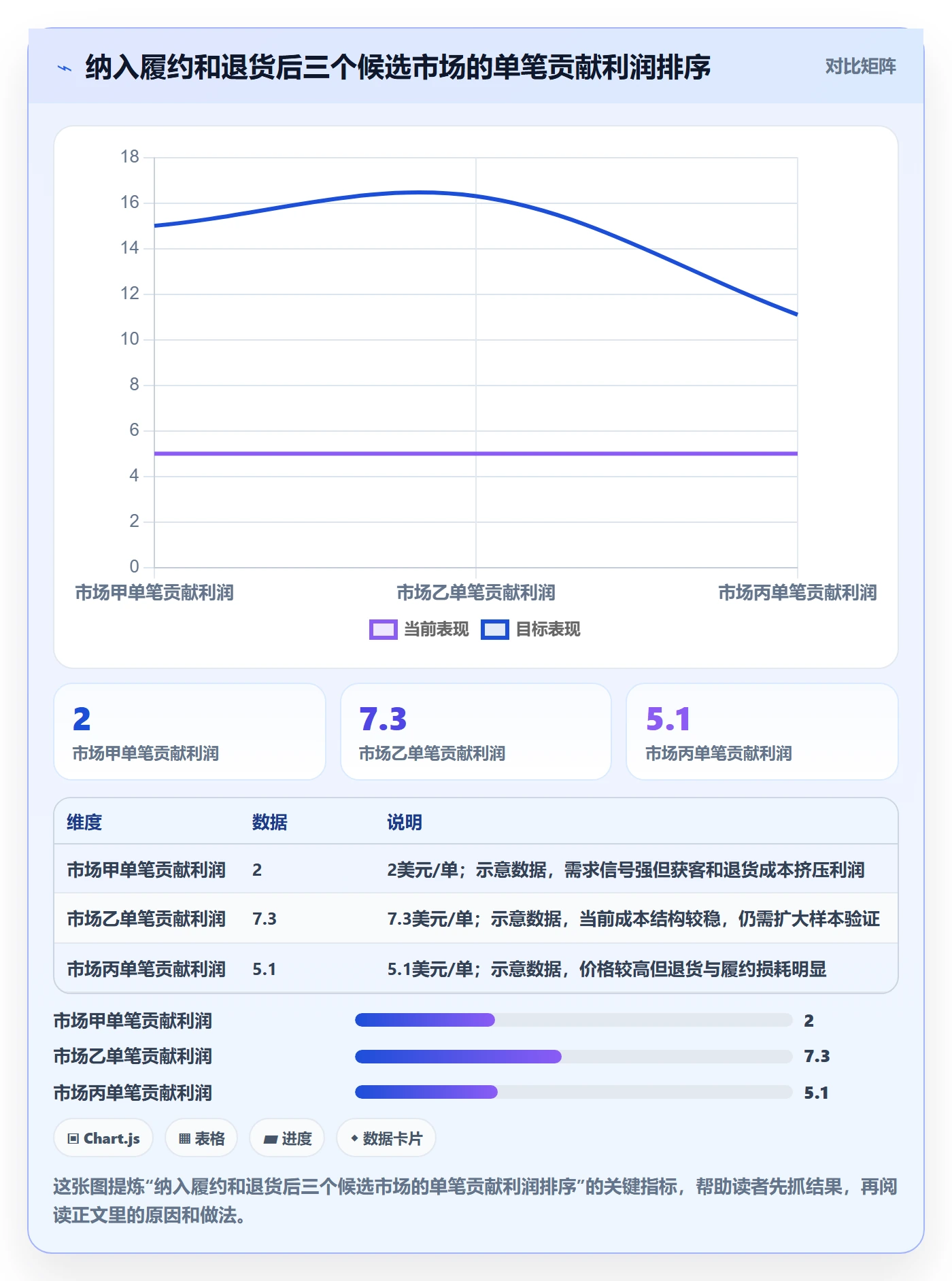Click the 5.1 value right of the progress bar
Image resolution: width=952 pixels, height=1281 pixels.
pyautogui.click(x=816, y=1093)
